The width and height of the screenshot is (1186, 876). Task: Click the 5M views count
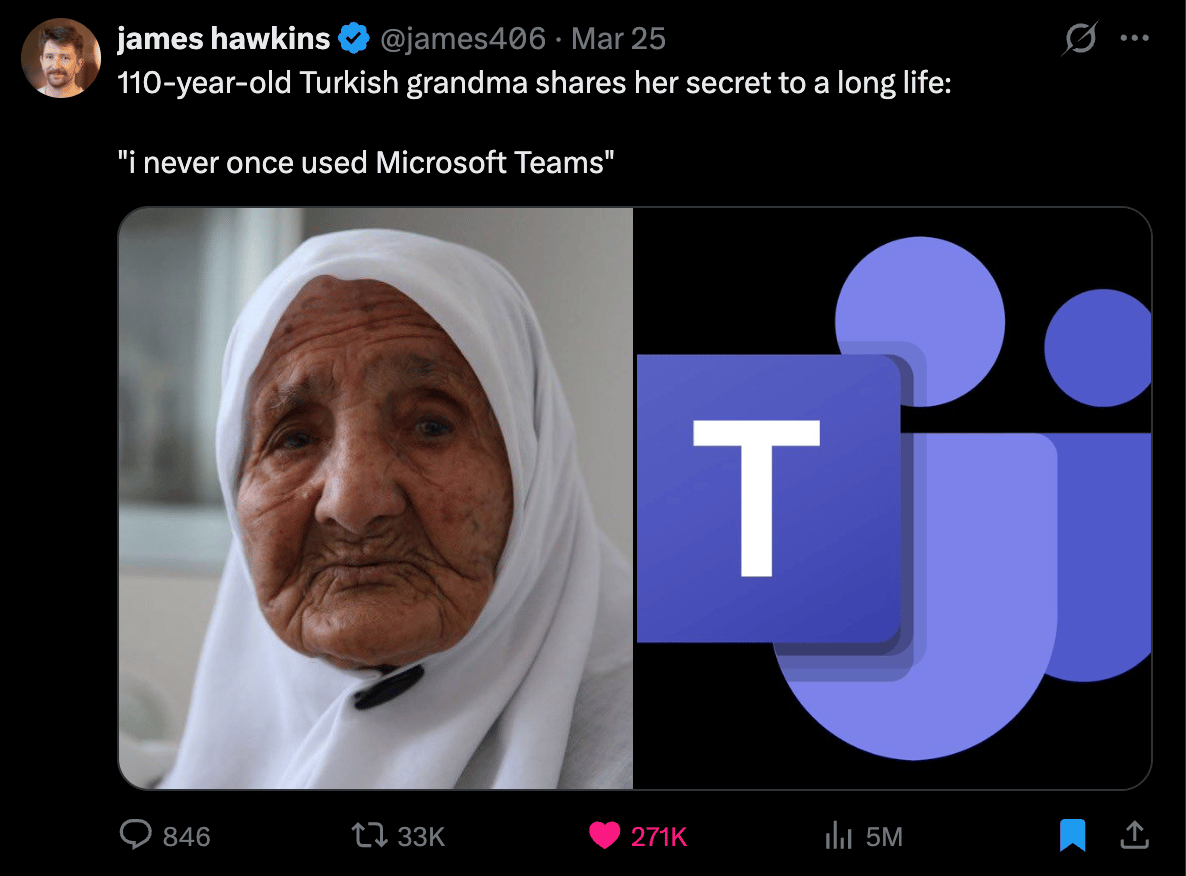tap(884, 837)
